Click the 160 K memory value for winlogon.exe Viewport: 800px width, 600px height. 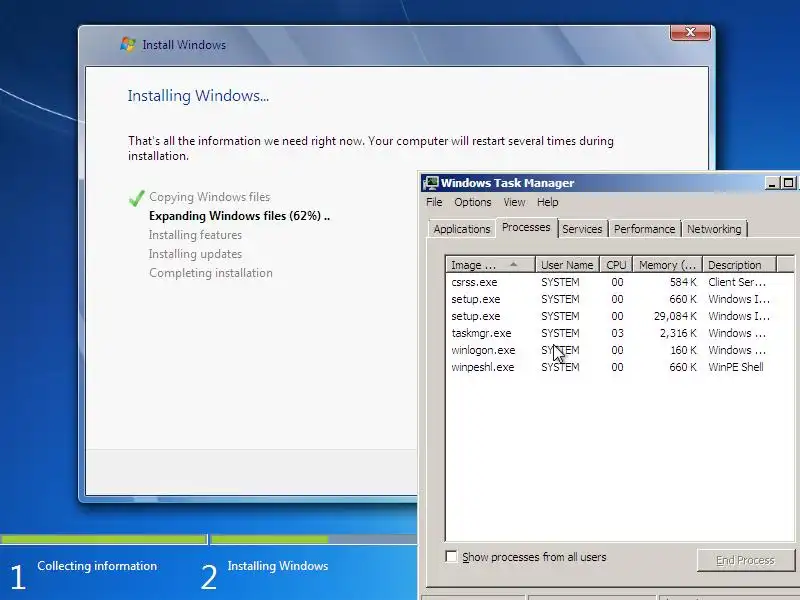click(683, 350)
